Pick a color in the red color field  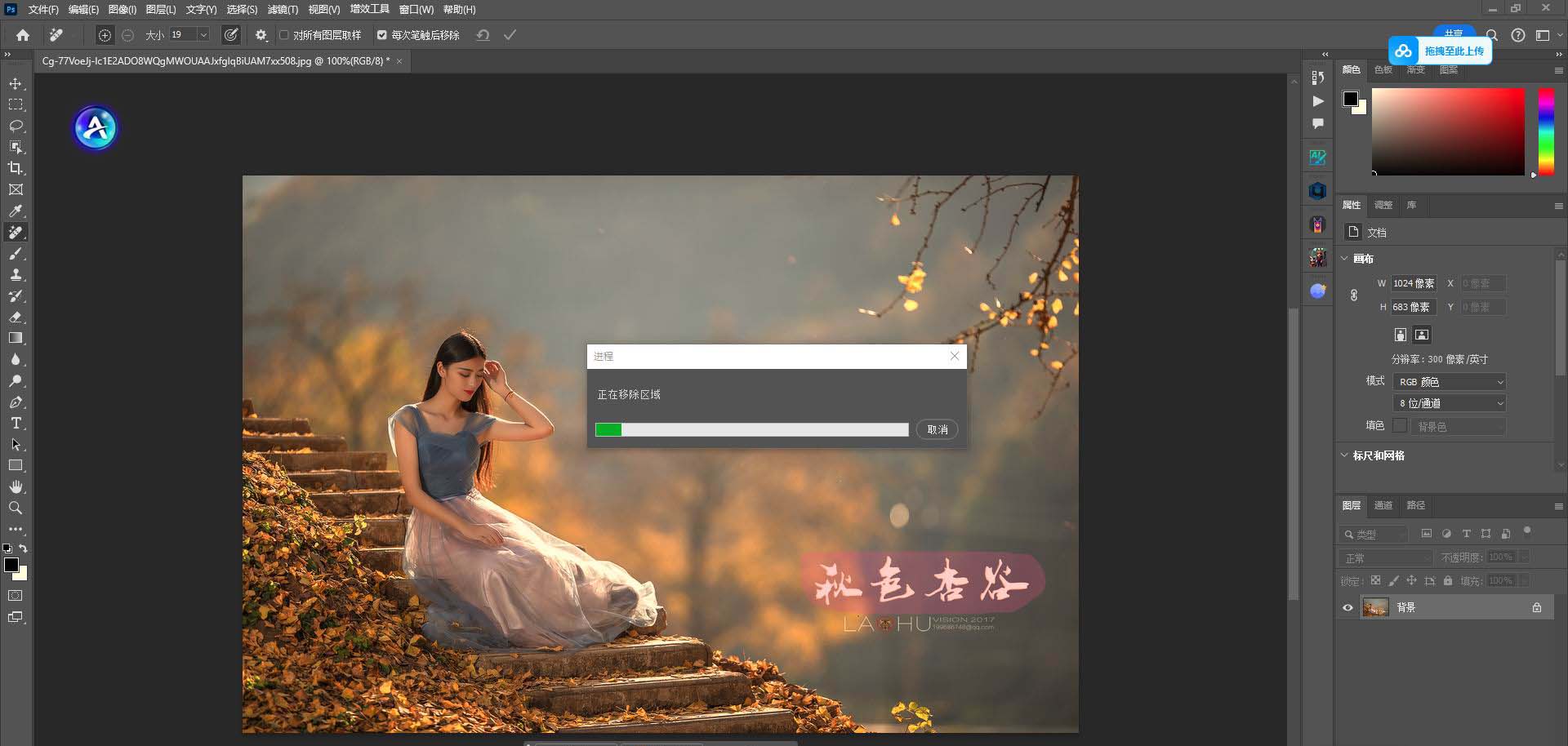tap(1448, 131)
